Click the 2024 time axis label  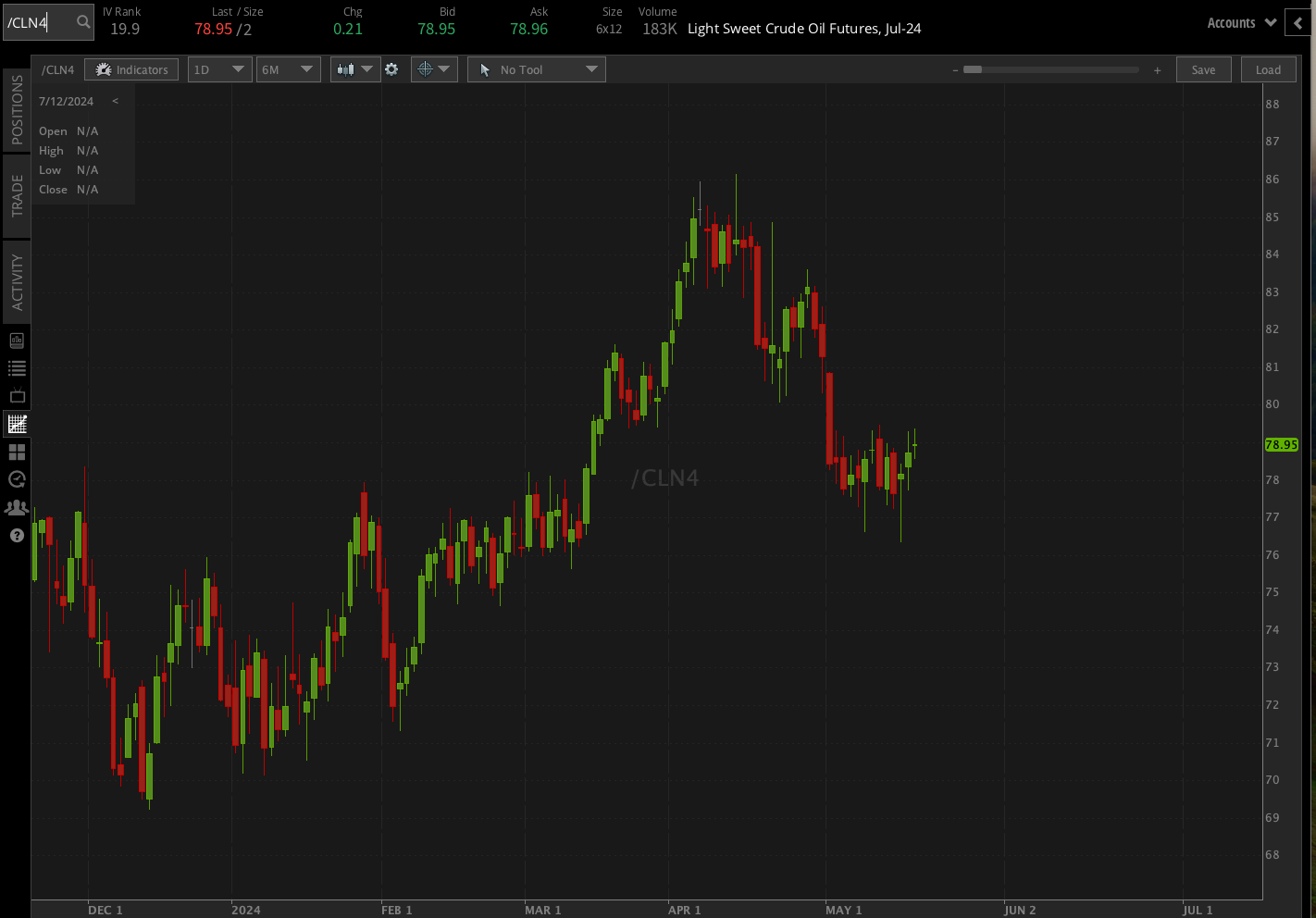click(246, 910)
